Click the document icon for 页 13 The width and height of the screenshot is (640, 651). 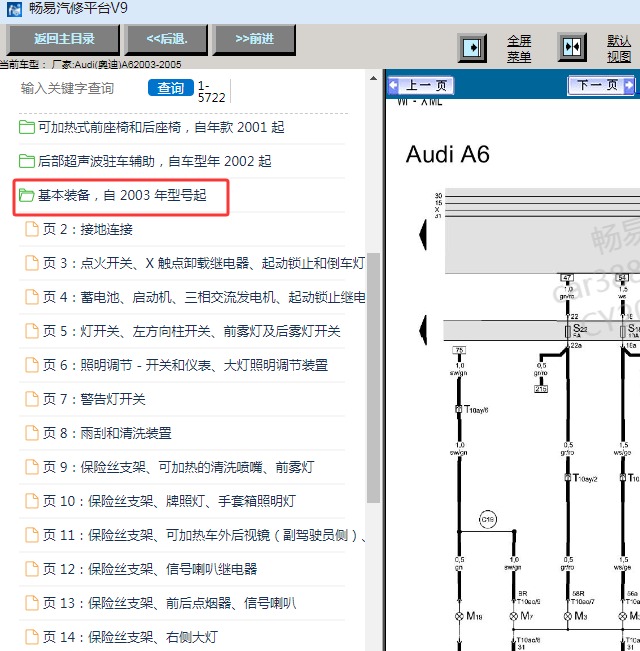pyautogui.click(x=32, y=604)
